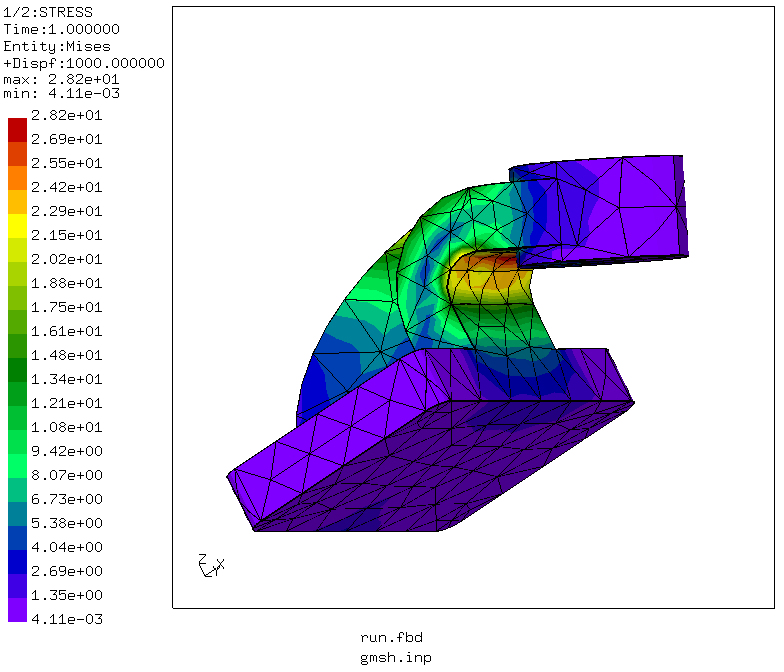Image resolution: width=784 pixels, height=672 pixels.
Task: Click legend value 9.42e+00
Action: pos(66,451)
